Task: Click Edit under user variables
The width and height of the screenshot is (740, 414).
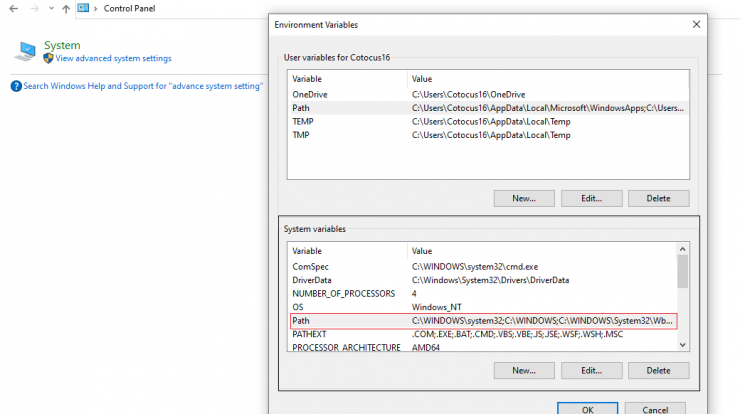Action: pyautogui.click(x=591, y=198)
